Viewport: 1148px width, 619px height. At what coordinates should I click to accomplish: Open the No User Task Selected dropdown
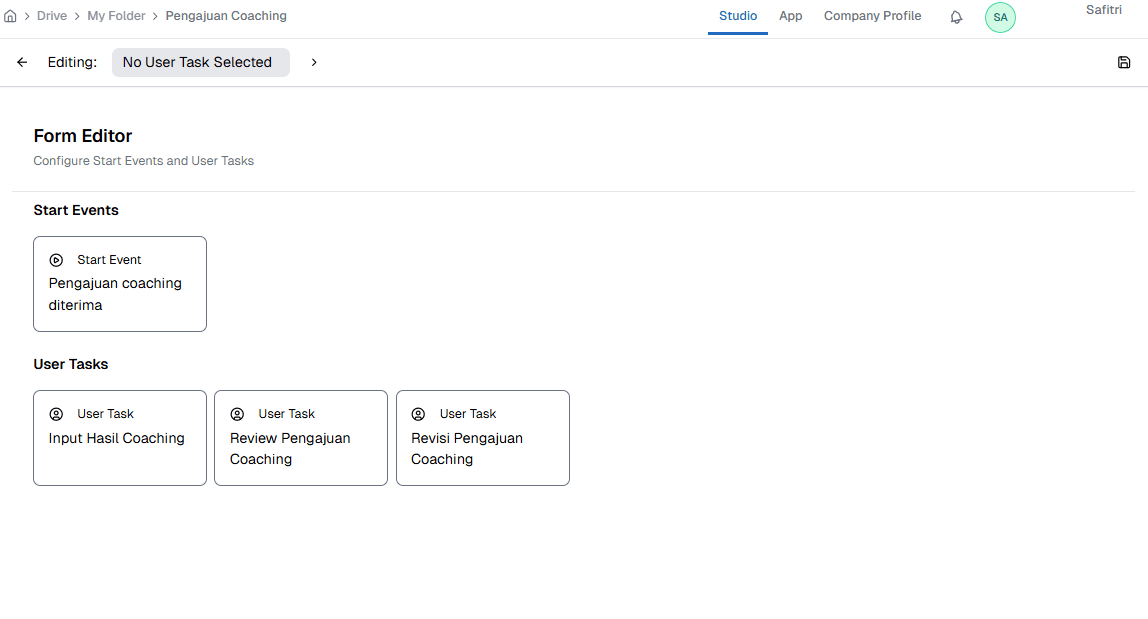(200, 62)
